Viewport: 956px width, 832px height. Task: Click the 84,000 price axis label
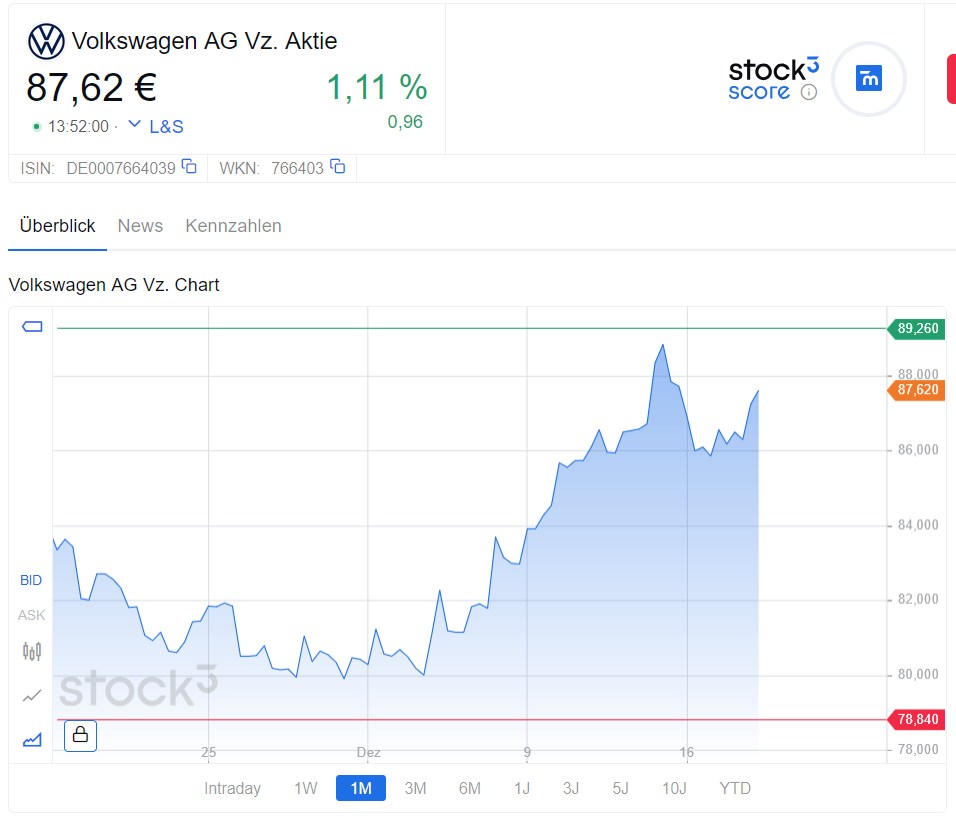click(x=918, y=525)
